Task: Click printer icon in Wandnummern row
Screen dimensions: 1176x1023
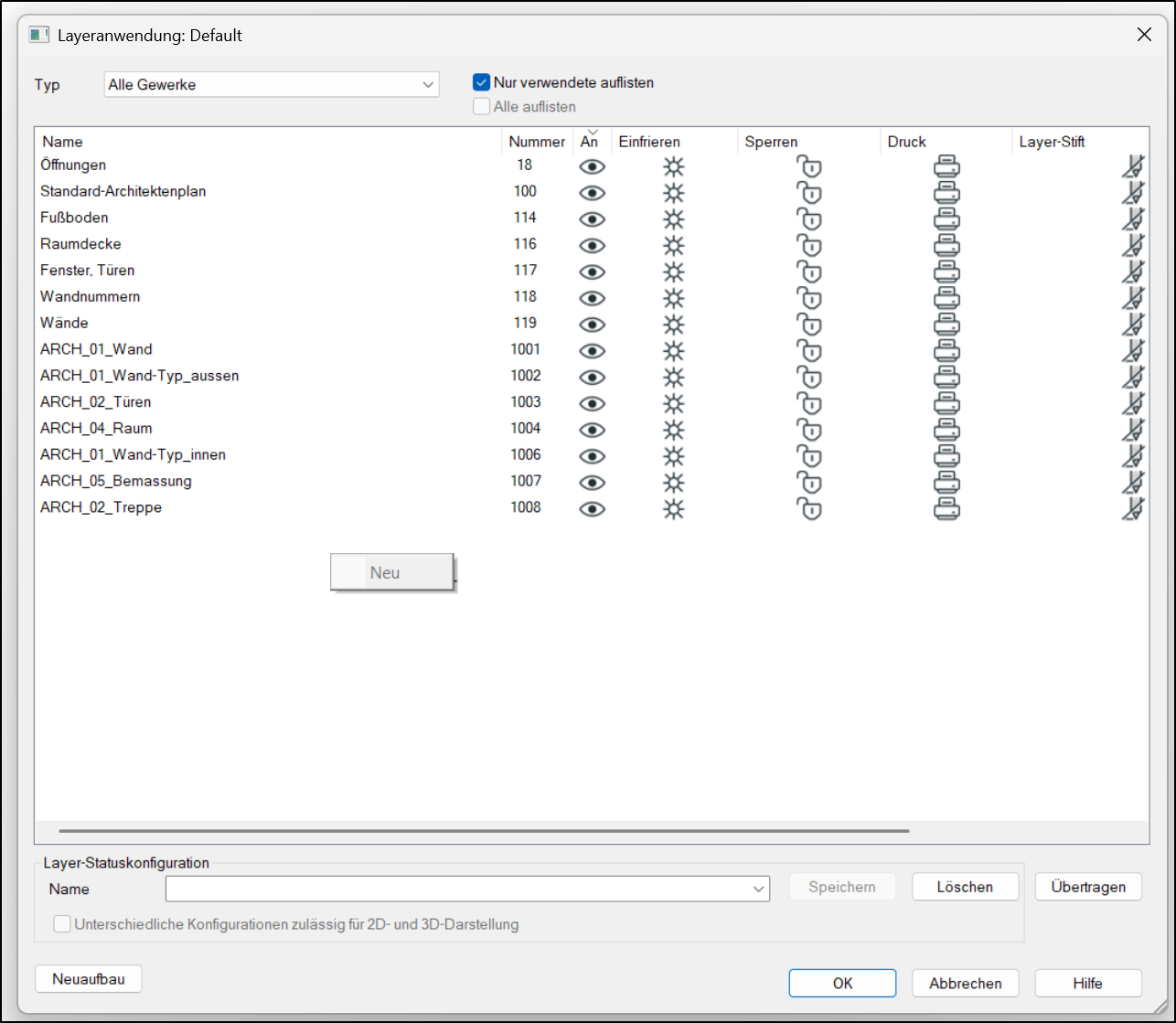Action: point(946,299)
